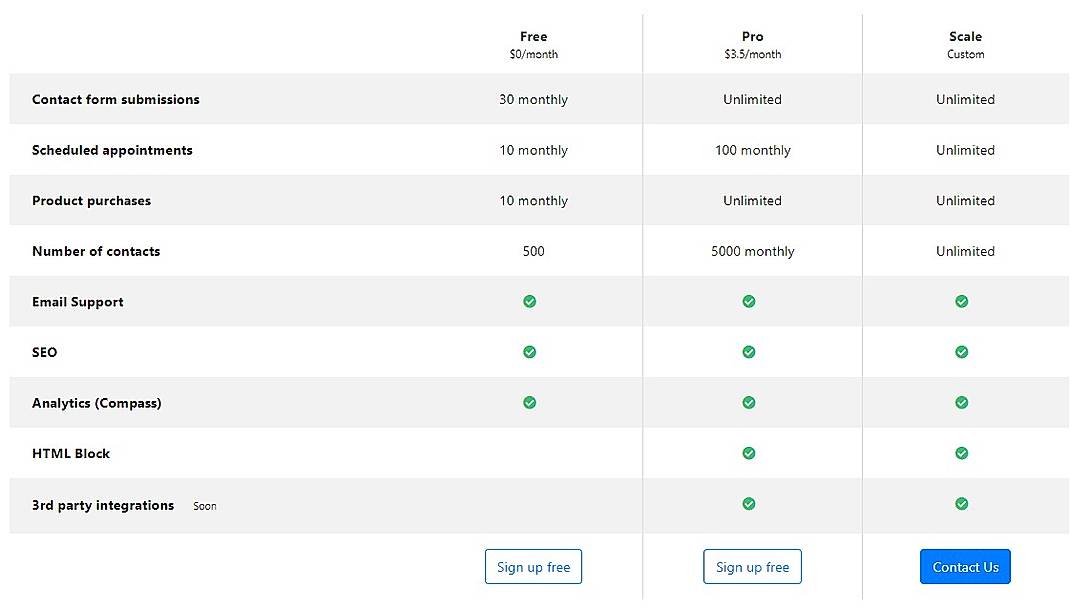The width and height of the screenshot is (1070, 609).
Task: Click the 3rd party integrations checkmark for Pro
Action: [749, 504]
